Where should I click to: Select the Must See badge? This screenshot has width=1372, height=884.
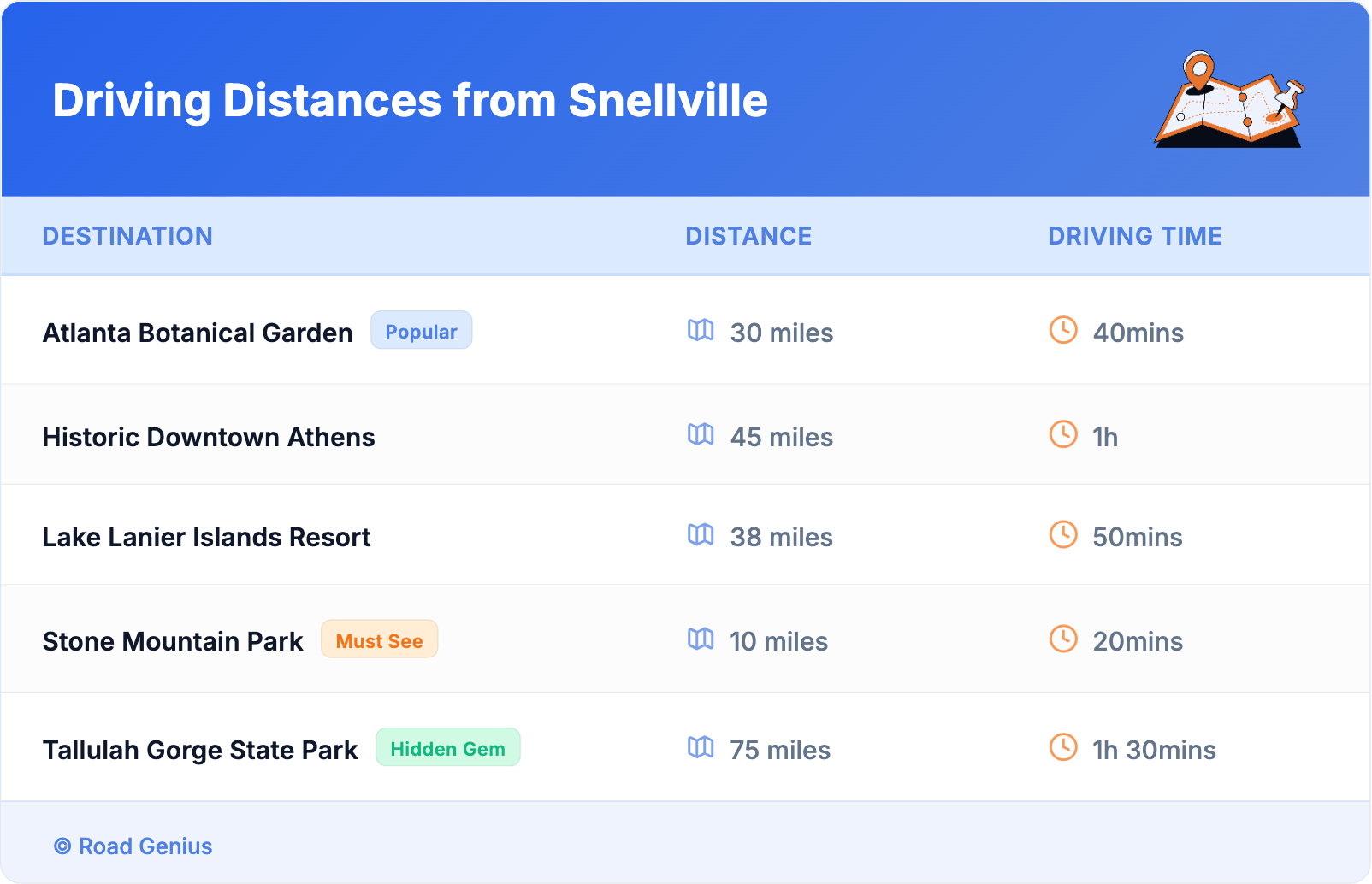click(379, 640)
